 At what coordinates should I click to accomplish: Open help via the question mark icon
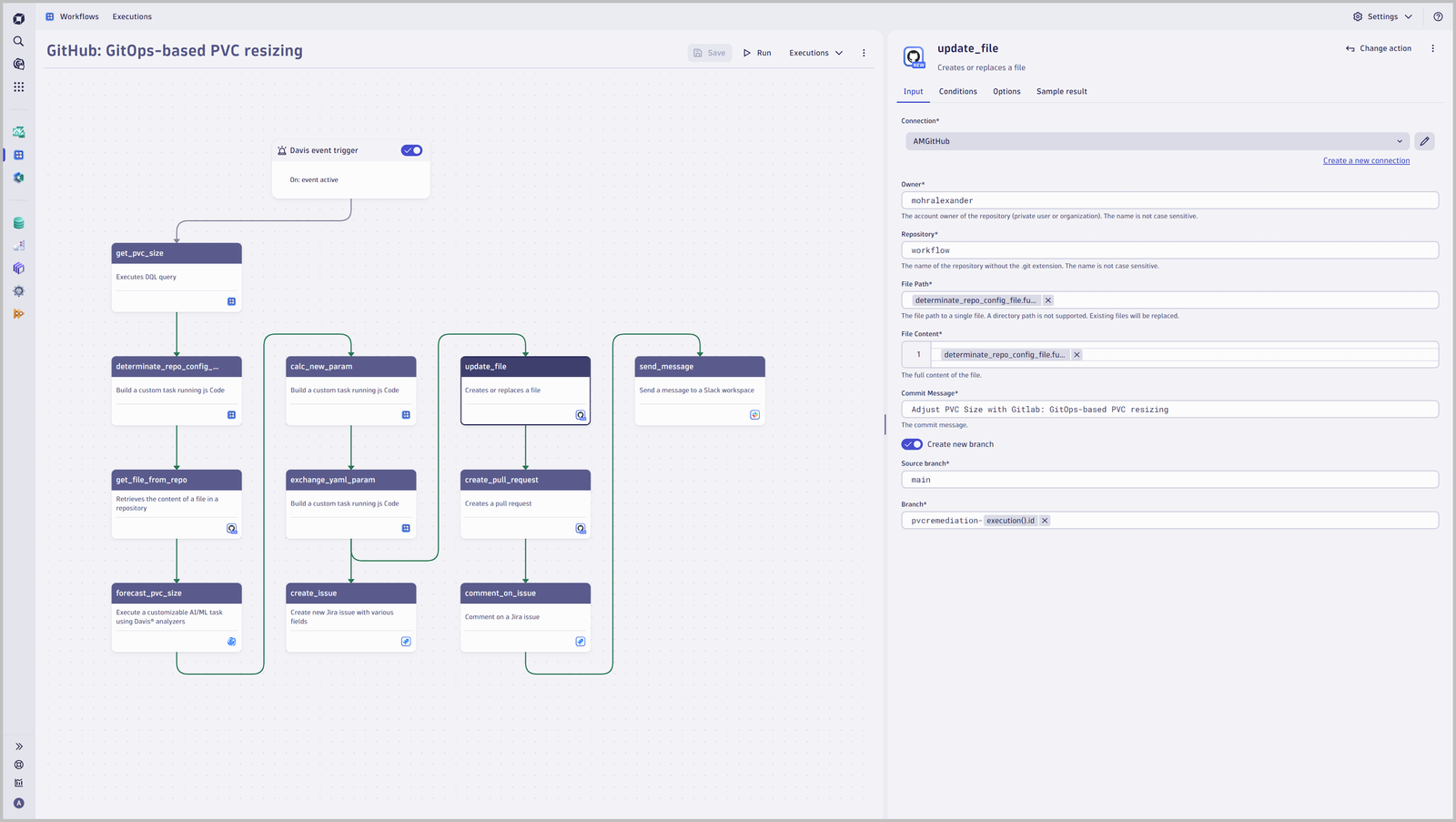[x=1438, y=16]
